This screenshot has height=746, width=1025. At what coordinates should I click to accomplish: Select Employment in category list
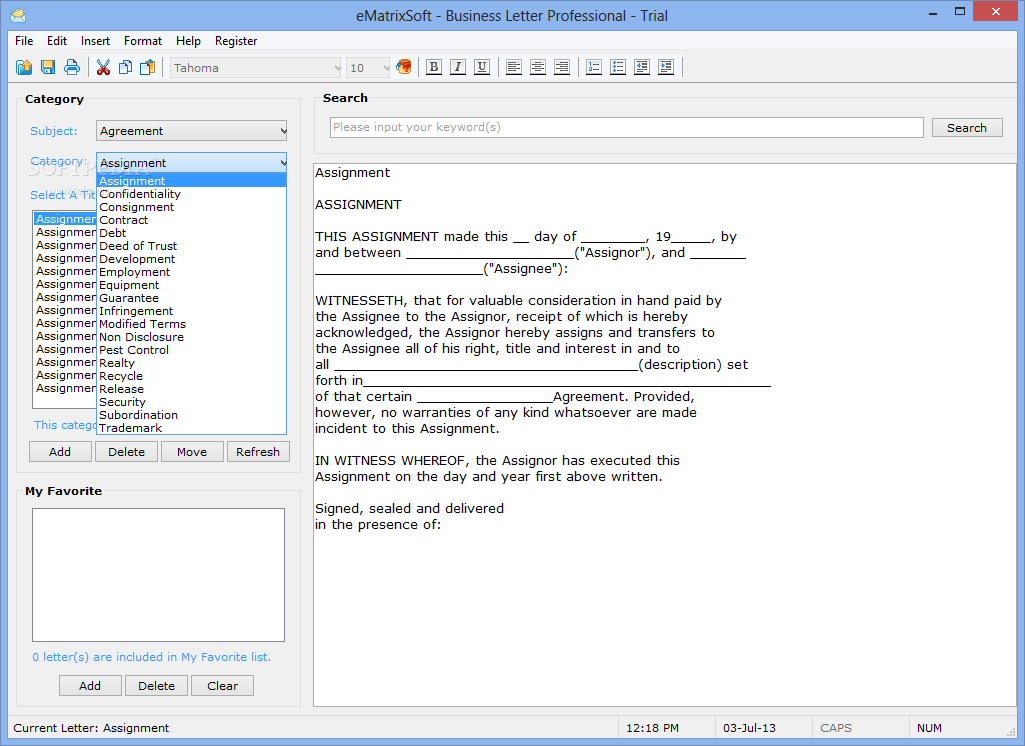pyautogui.click(x=192, y=272)
